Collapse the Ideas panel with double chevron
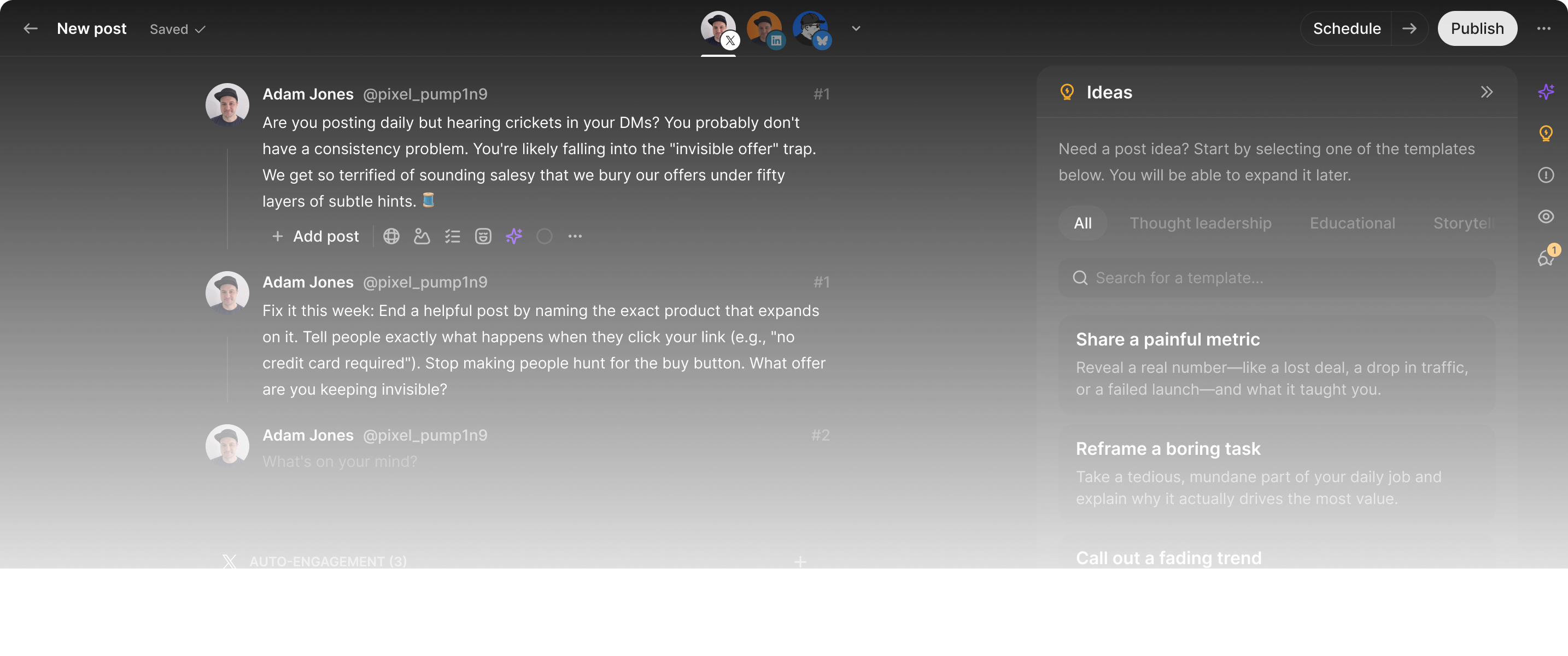The width and height of the screenshot is (1568, 656). tap(1487, 92)
